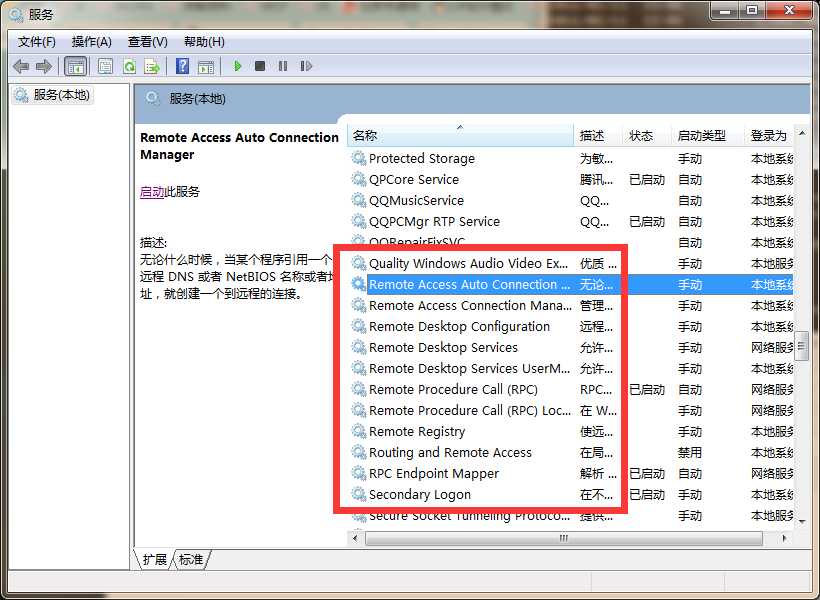This screenshot has width=820, height=600.
Task: Click the gear icon of Remote Desktop Configuration
Action: [x=358, y=326]
